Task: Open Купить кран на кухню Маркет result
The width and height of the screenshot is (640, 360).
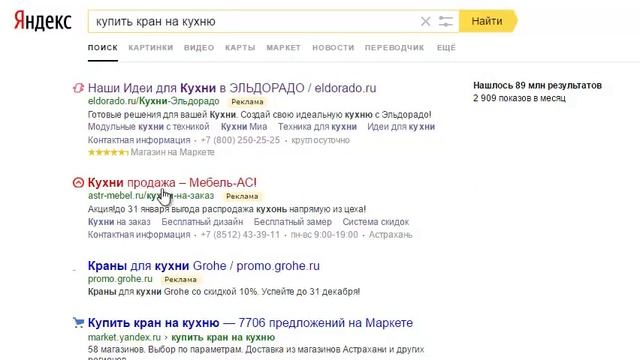Action: (250, 323)
